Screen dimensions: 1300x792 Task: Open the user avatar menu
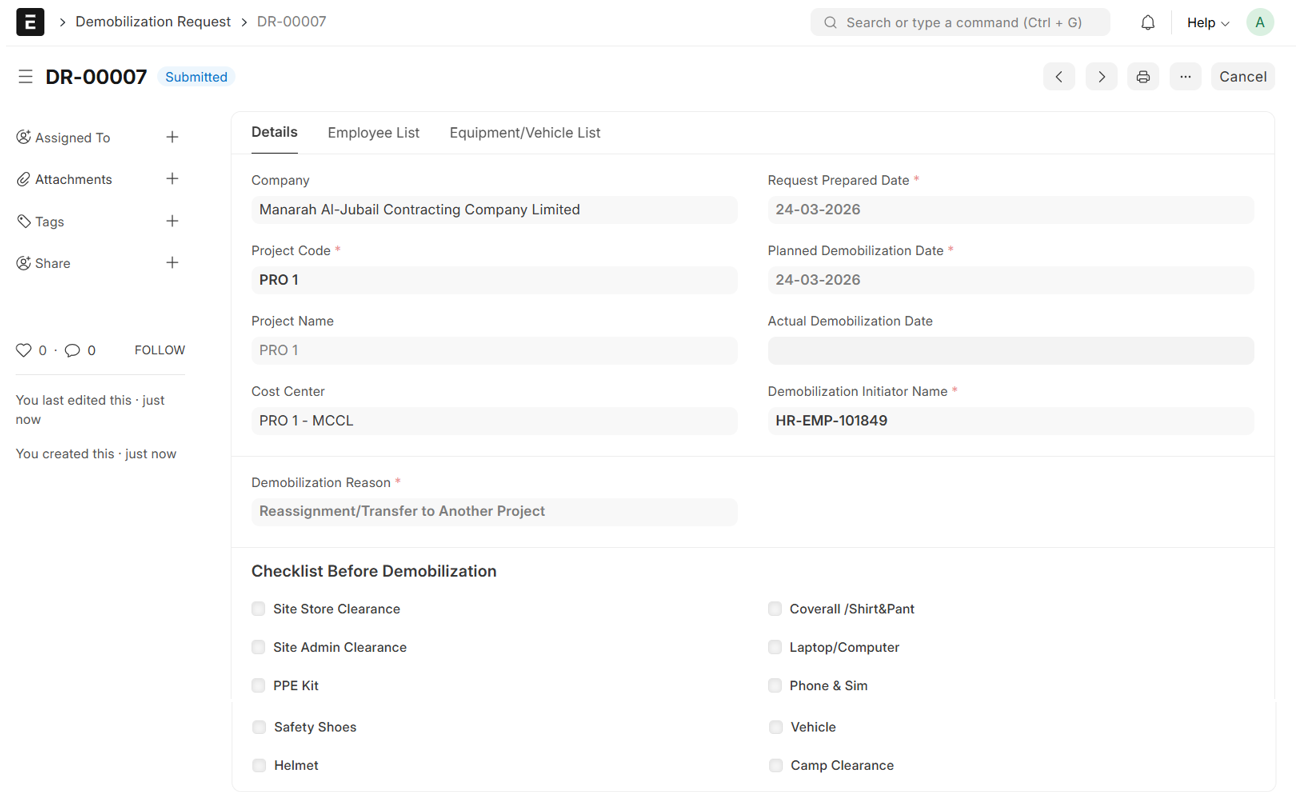coord(1259,22)
